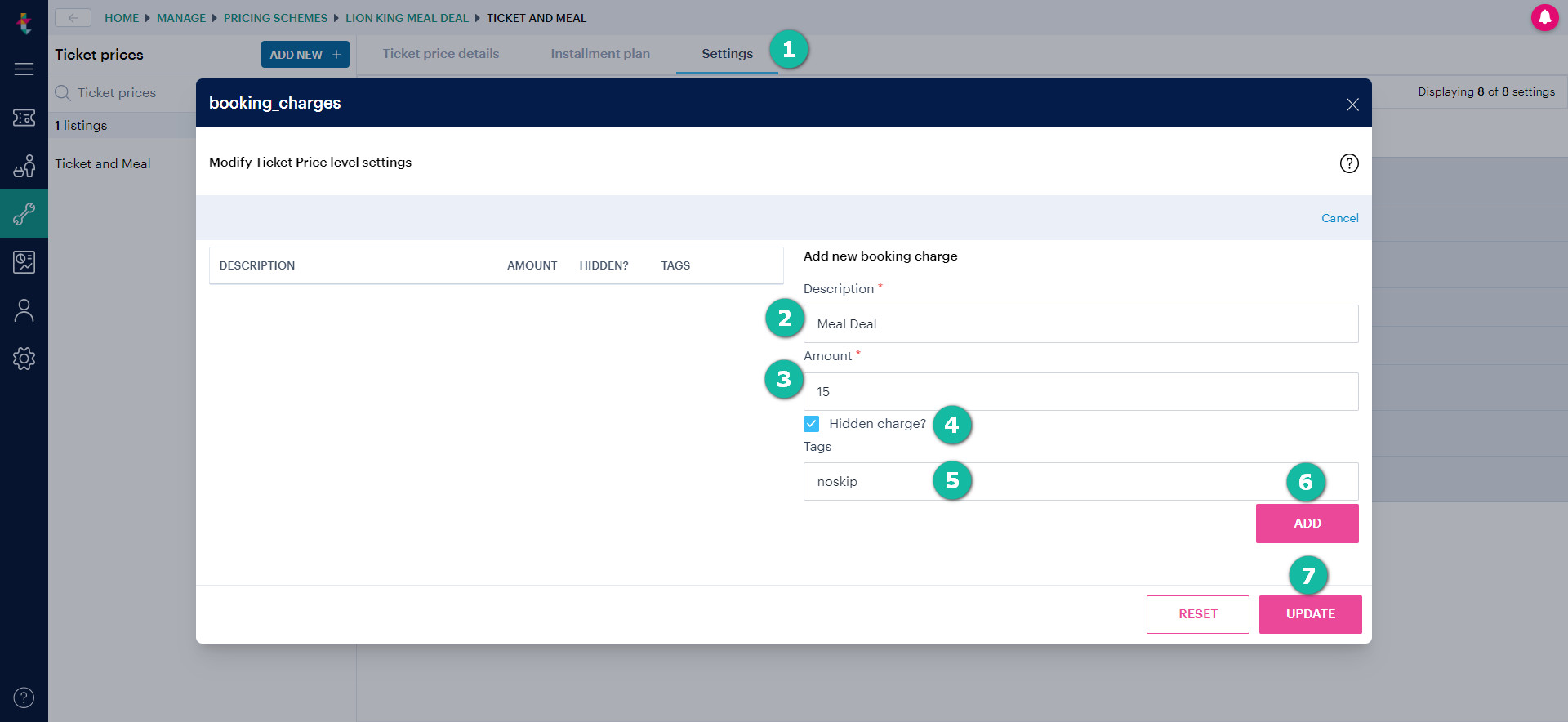Click the TICKET AND MEAL breadcrumb text
Image resolution: width=1568 pixels, height=722 pixels.
tap(537, 18)
